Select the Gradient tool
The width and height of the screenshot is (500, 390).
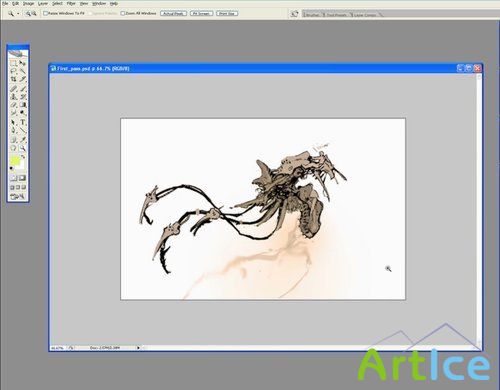pos(23,105)
